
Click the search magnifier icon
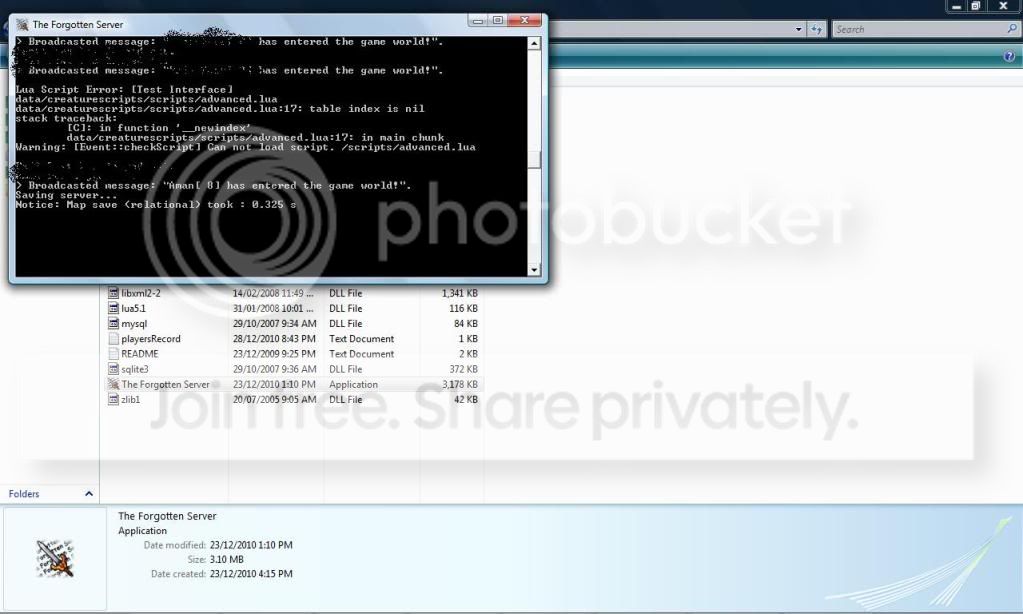tap(1012, 29)
